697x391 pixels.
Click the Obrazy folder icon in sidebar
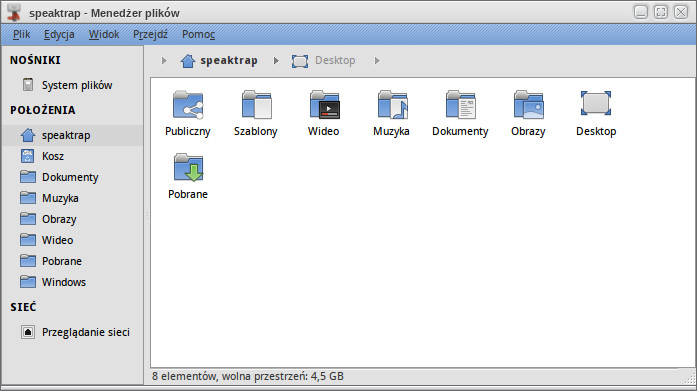coord(28,219)
